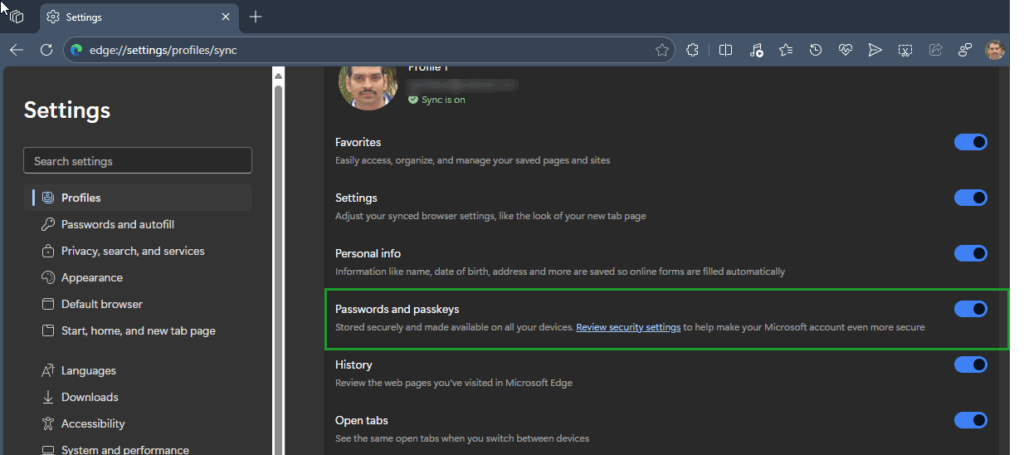Open the Extensions puzzle icon

(692, 50)
